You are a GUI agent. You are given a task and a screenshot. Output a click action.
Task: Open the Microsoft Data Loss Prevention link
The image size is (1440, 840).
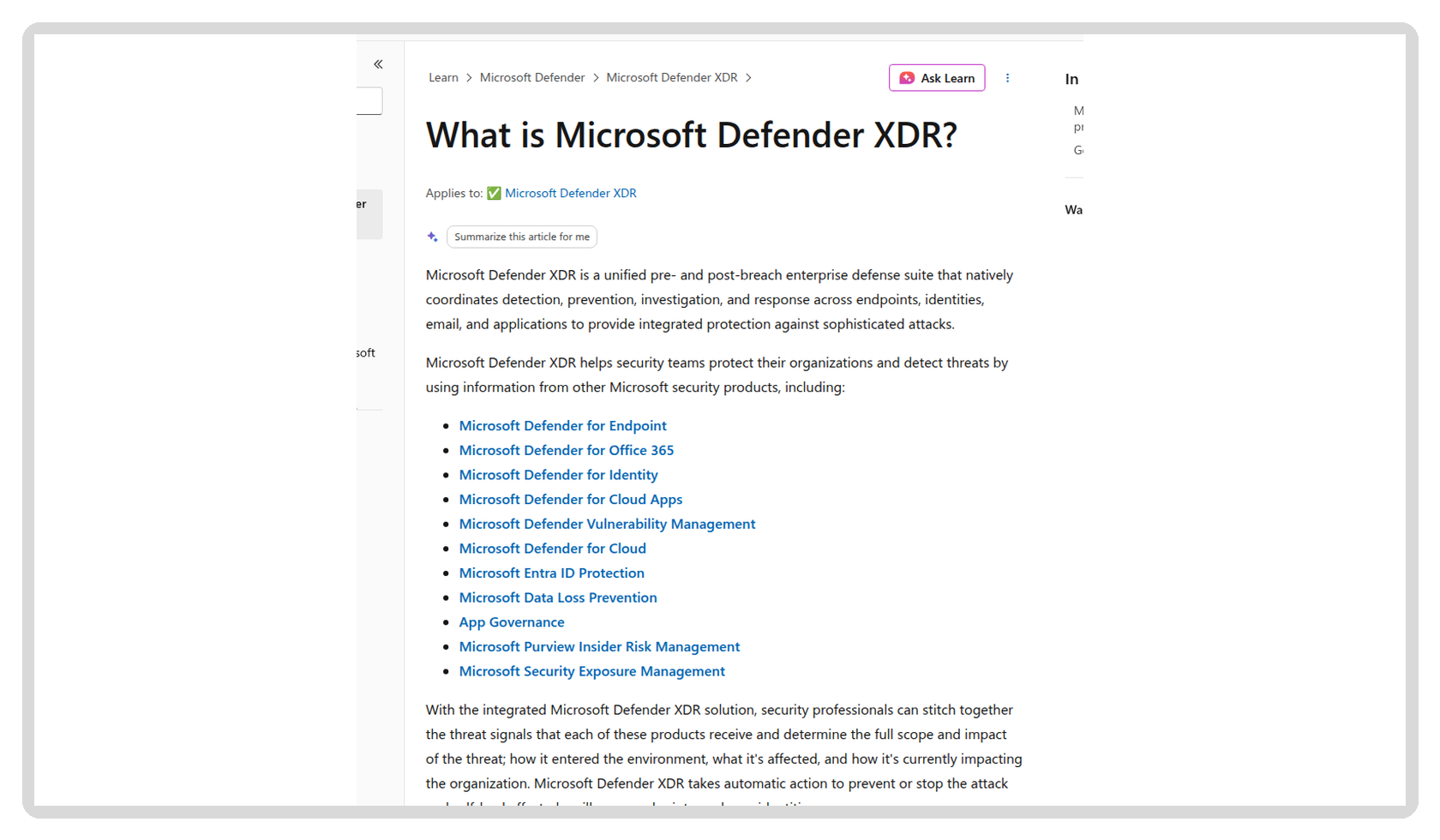[x=558, y=598]
